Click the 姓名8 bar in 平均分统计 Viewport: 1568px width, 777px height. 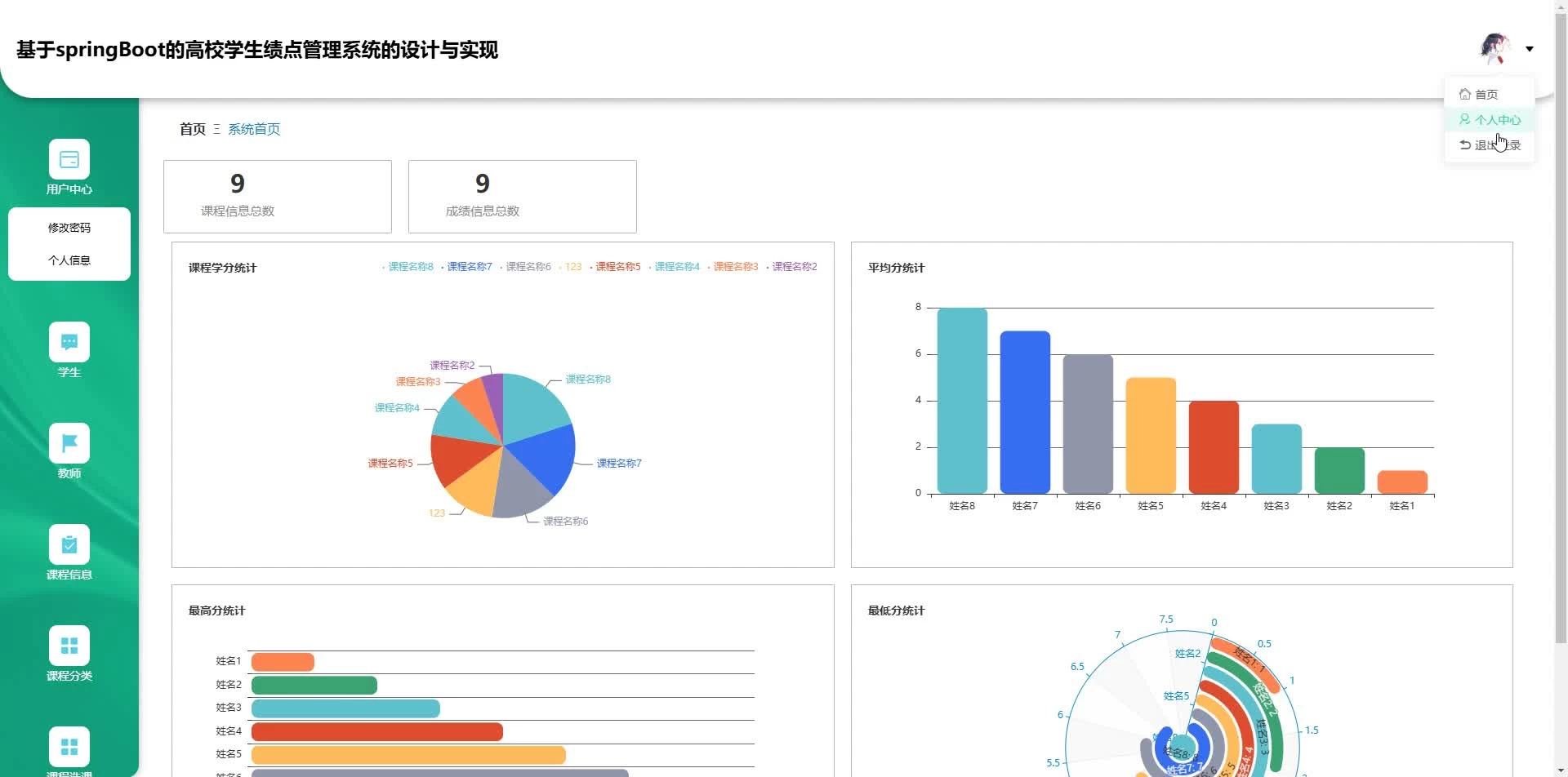pos(962,401)
